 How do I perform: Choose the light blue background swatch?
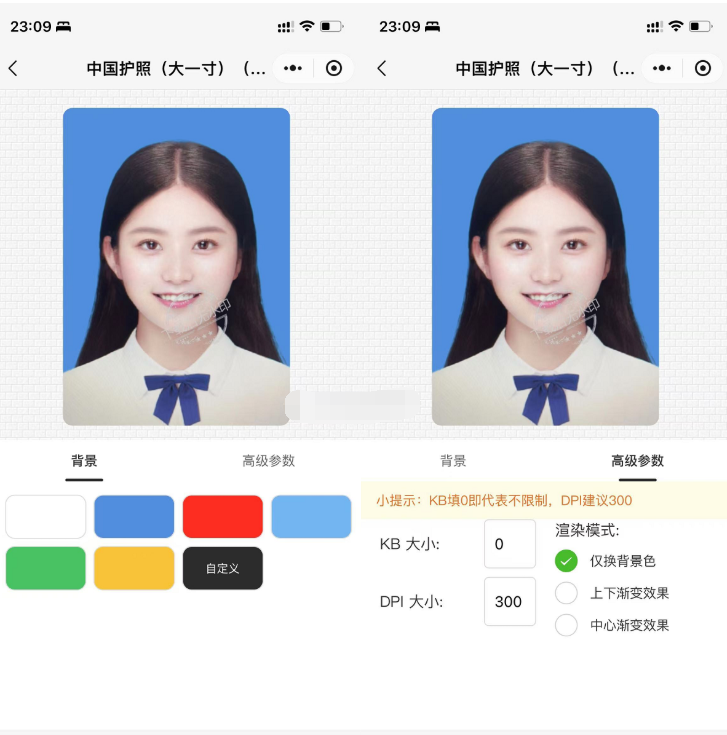coord(311,517)
